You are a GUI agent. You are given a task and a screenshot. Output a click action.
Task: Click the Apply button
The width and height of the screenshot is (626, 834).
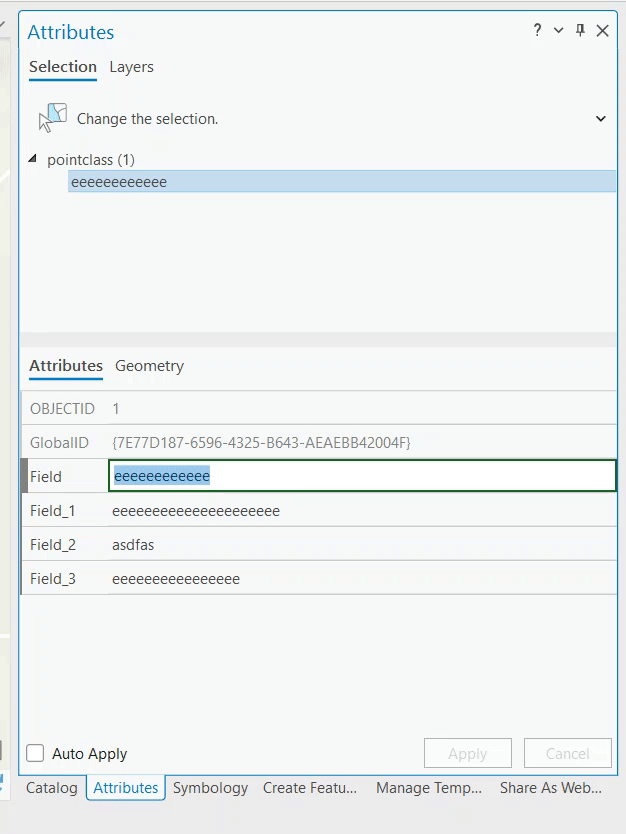[x=467, y=754]
